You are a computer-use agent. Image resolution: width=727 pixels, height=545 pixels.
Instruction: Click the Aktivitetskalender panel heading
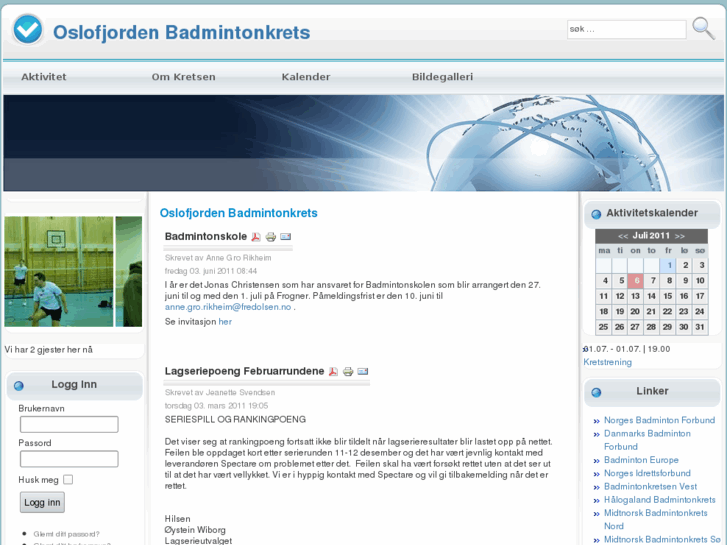[x=652, y=213]
